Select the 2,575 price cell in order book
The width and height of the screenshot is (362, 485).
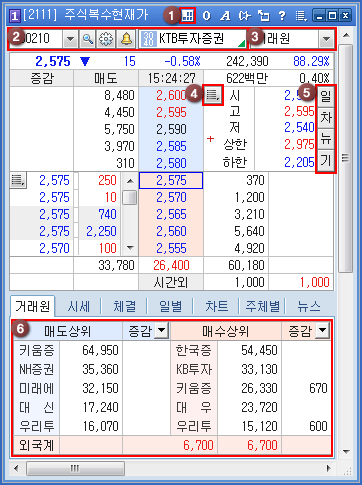click(171, 180)
